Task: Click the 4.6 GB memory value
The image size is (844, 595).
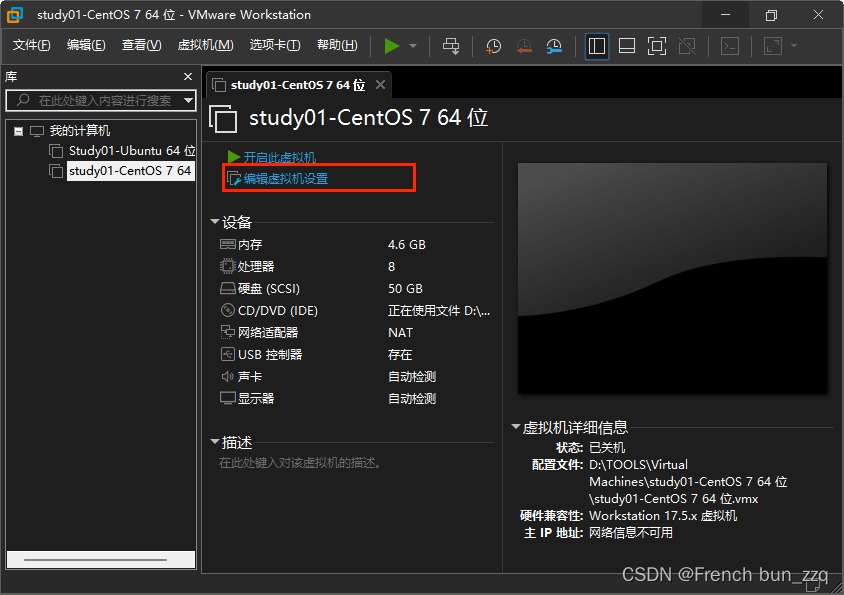Action: pos(407,244)
